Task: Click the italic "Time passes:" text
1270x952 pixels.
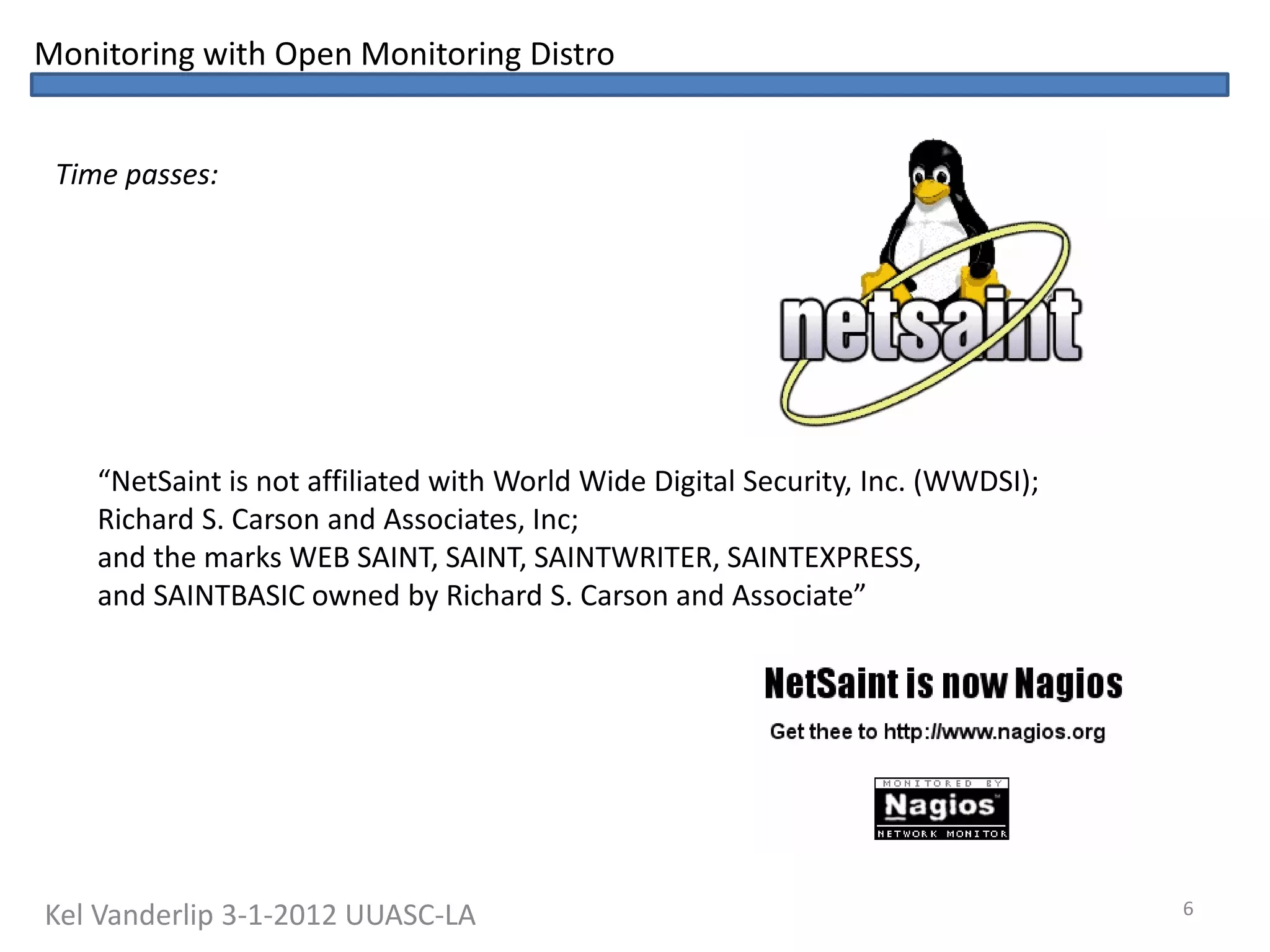Action: (137, 175)
